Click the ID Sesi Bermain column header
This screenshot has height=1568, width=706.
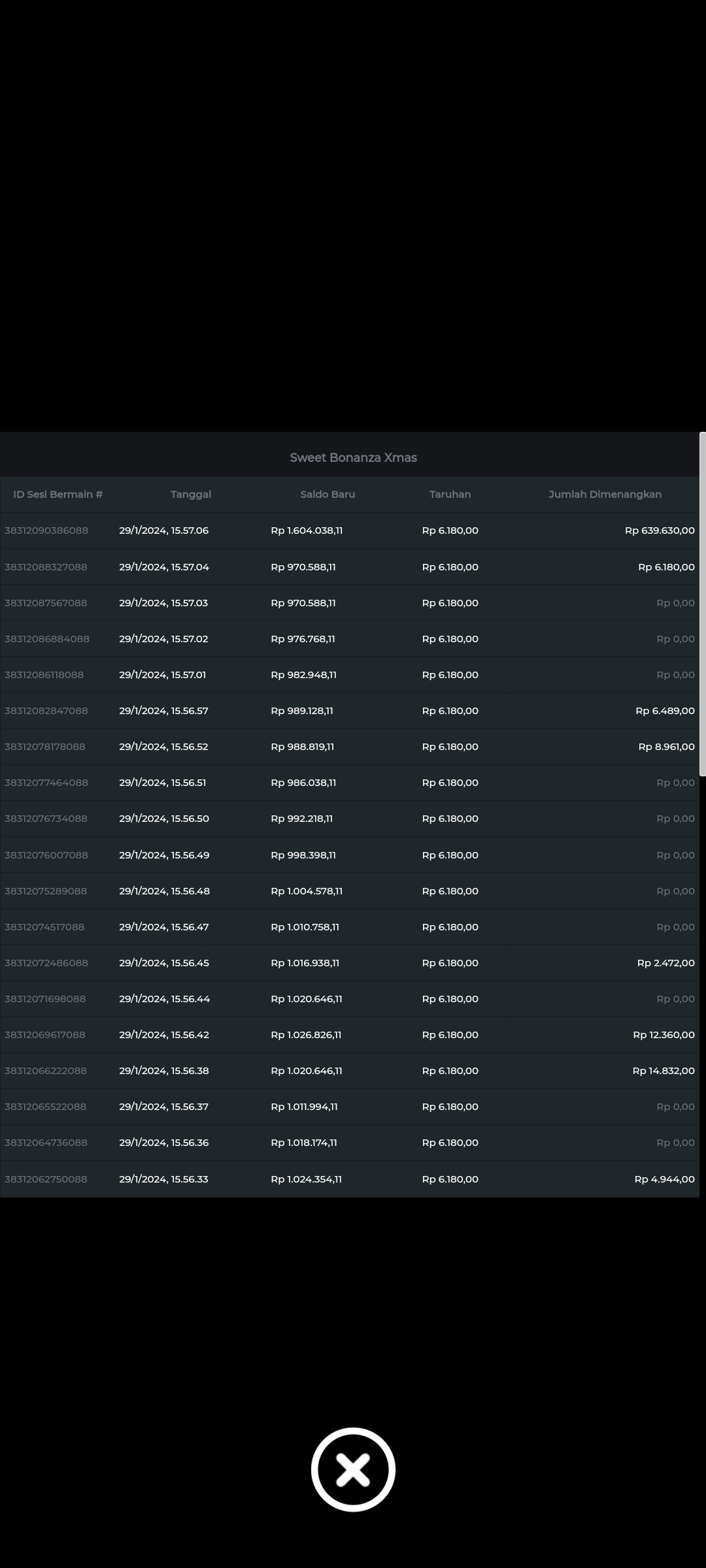pyautogui.click(x=58, y=495)
